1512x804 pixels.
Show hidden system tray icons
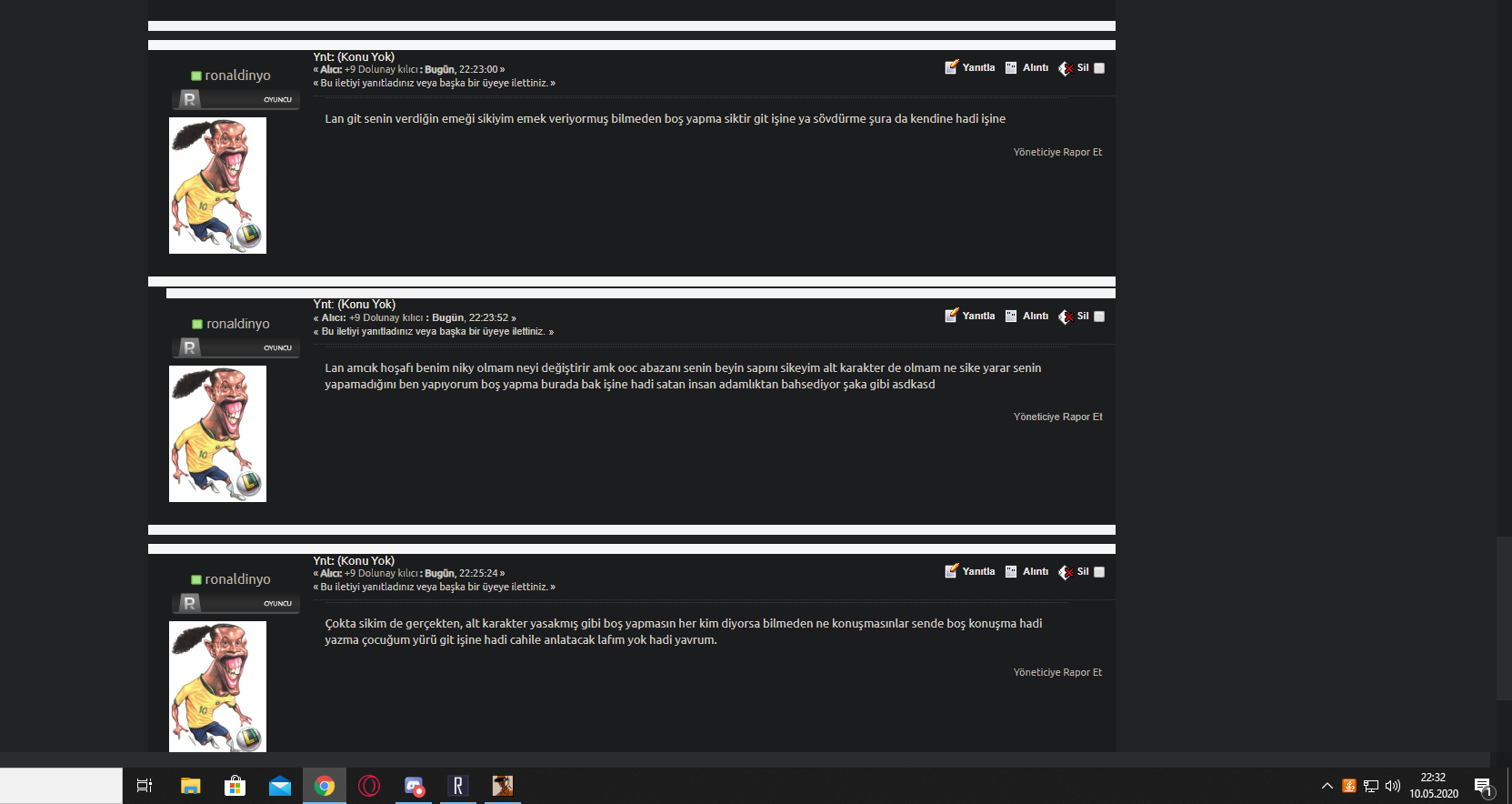pos(1327,786)
